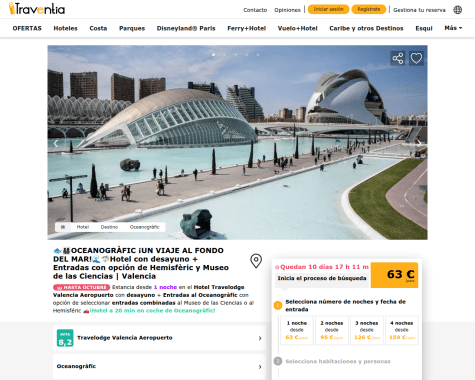
Task: Open Parques menu item
Action: point(132,28)
